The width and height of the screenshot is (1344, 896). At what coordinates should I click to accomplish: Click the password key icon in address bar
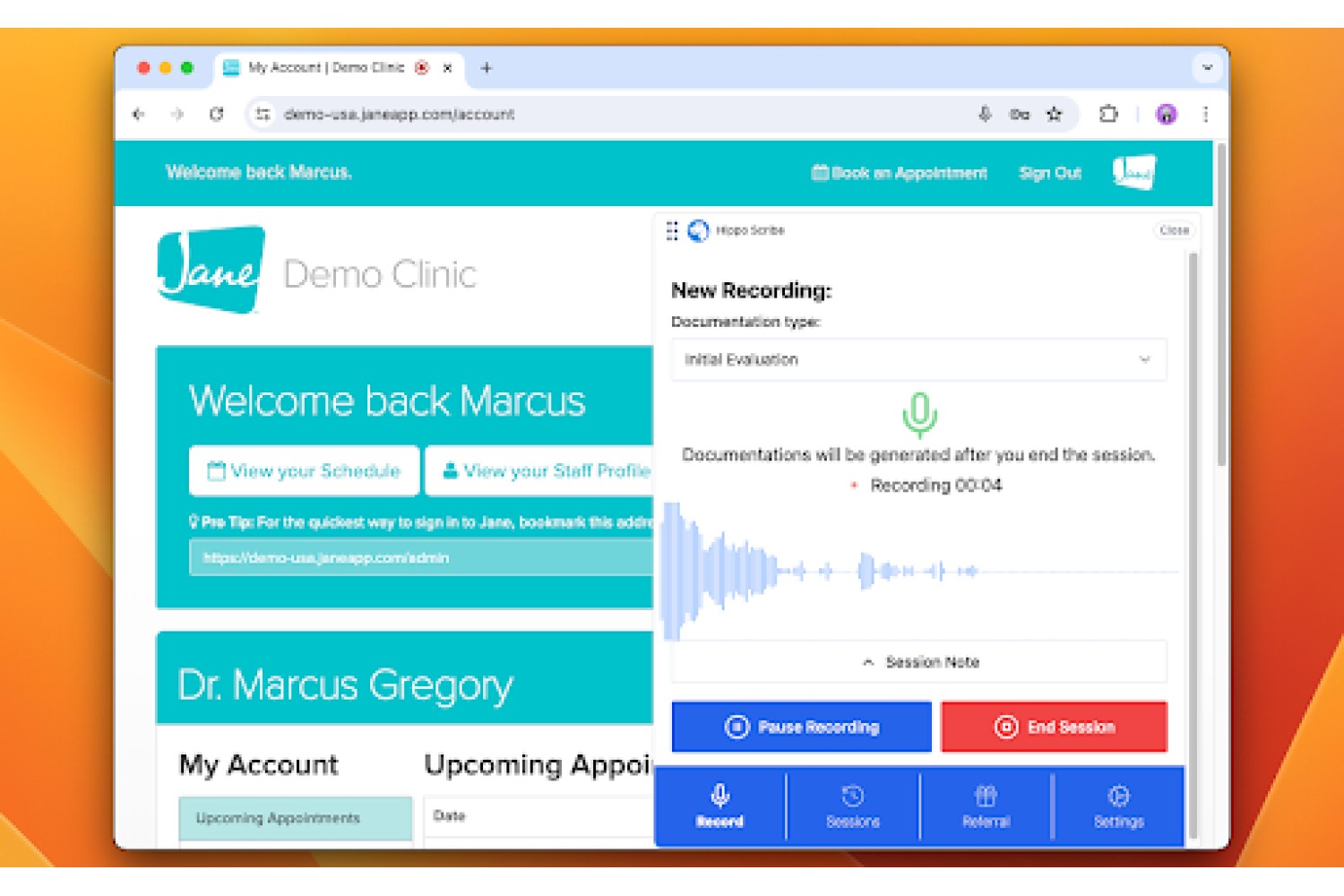click(x=1020, y=114)
